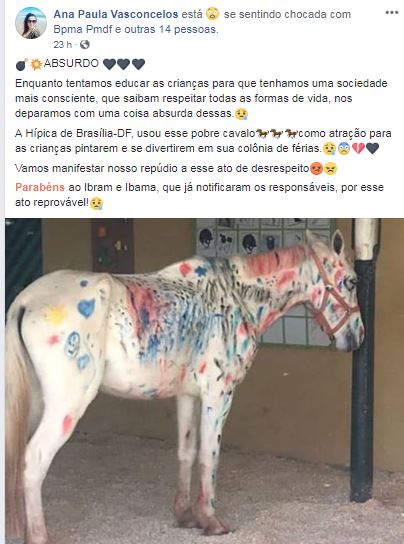This screenshot has width=404, height=544.
Task: Click the explosion emoji beside ABSURDO
Action: [x=36, y=64]
